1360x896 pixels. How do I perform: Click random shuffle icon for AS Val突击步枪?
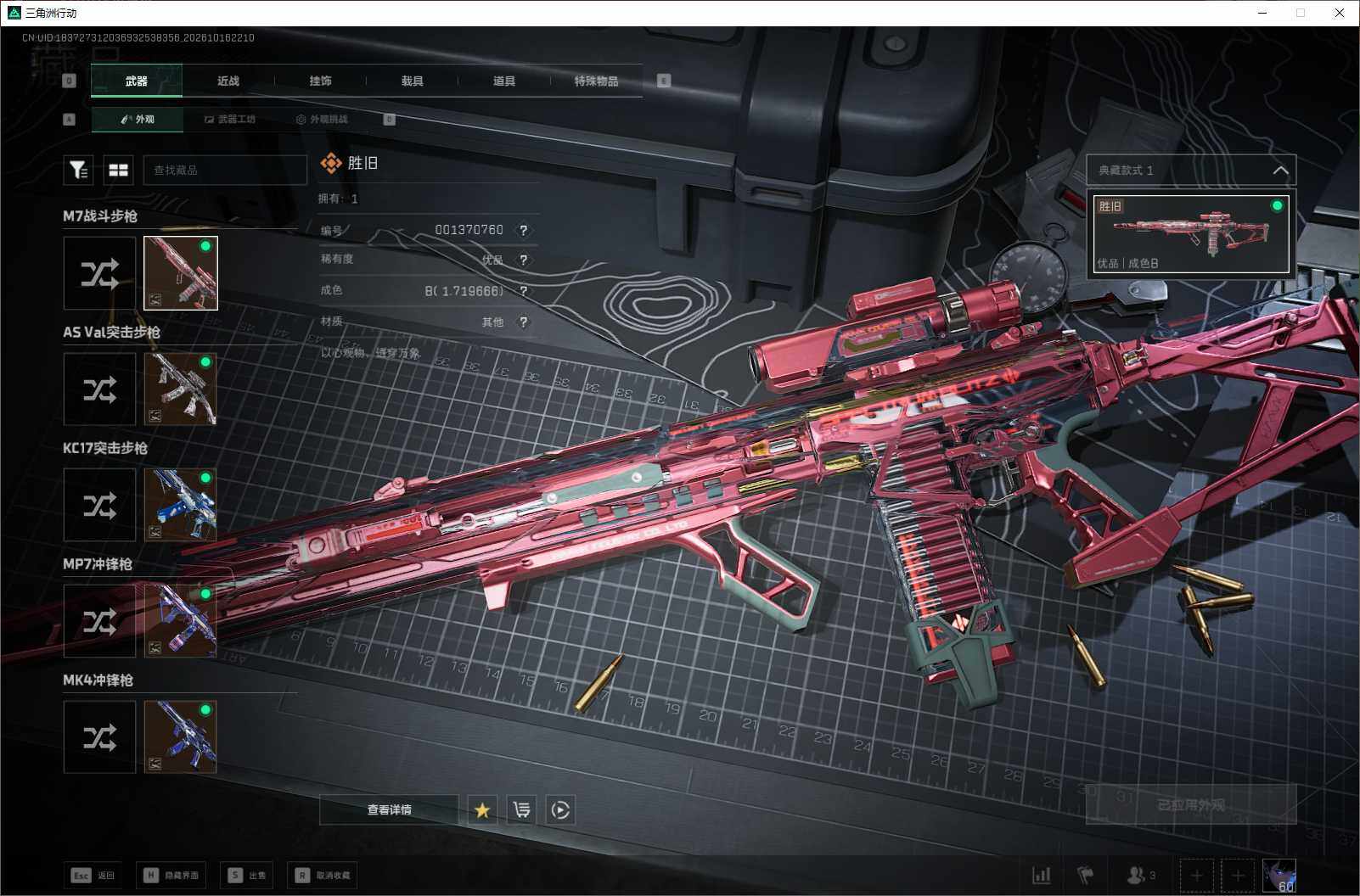click(99, 389)
